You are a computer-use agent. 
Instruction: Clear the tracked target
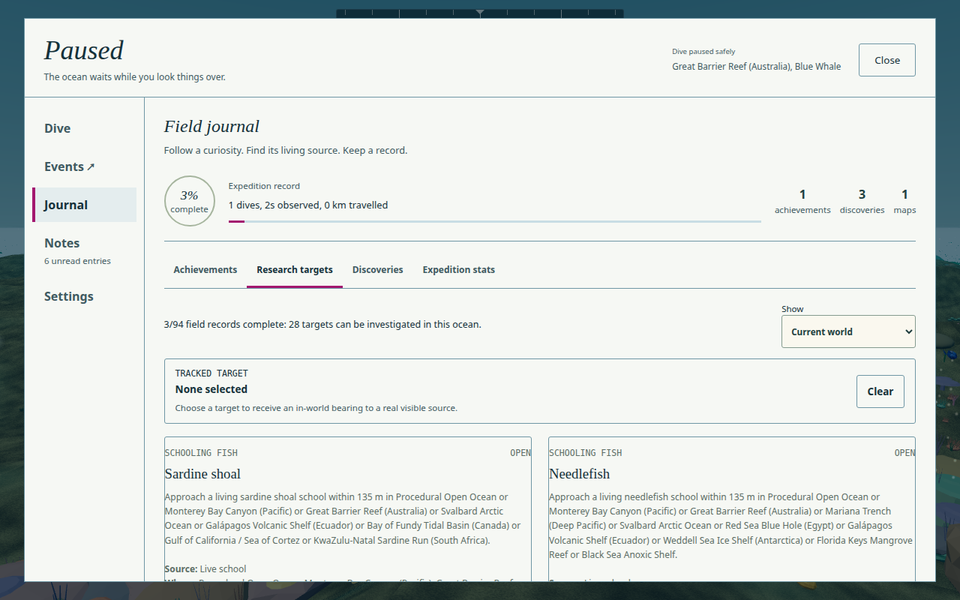tap(880, 391)
